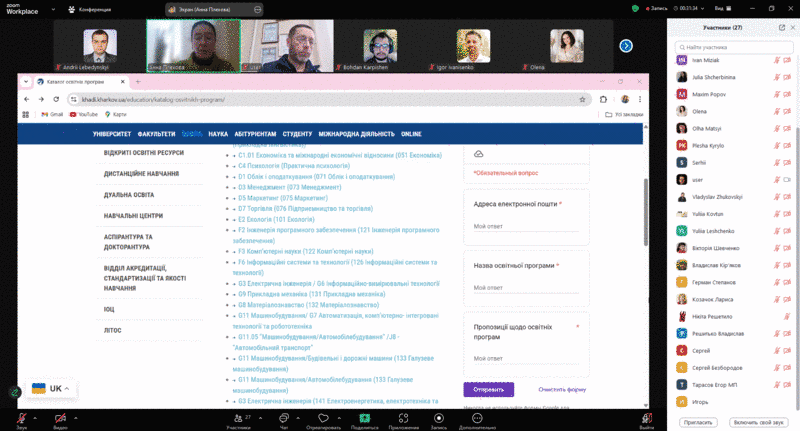Bookmark page with the star icon
Image resolution: width=800 pixels, height=431 pixels.
[x=582, y=100]
